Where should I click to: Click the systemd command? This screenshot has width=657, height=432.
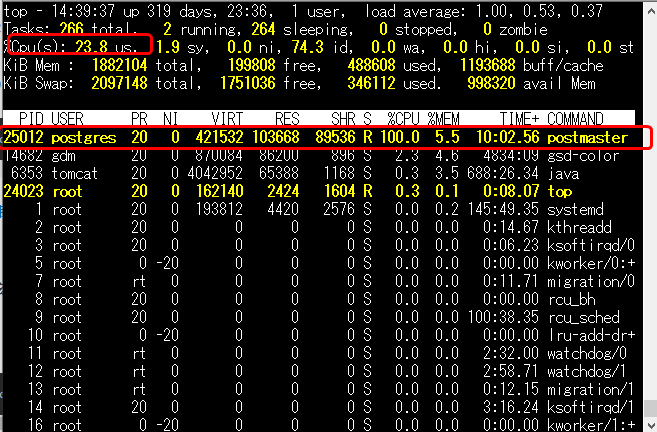(575, 210)
